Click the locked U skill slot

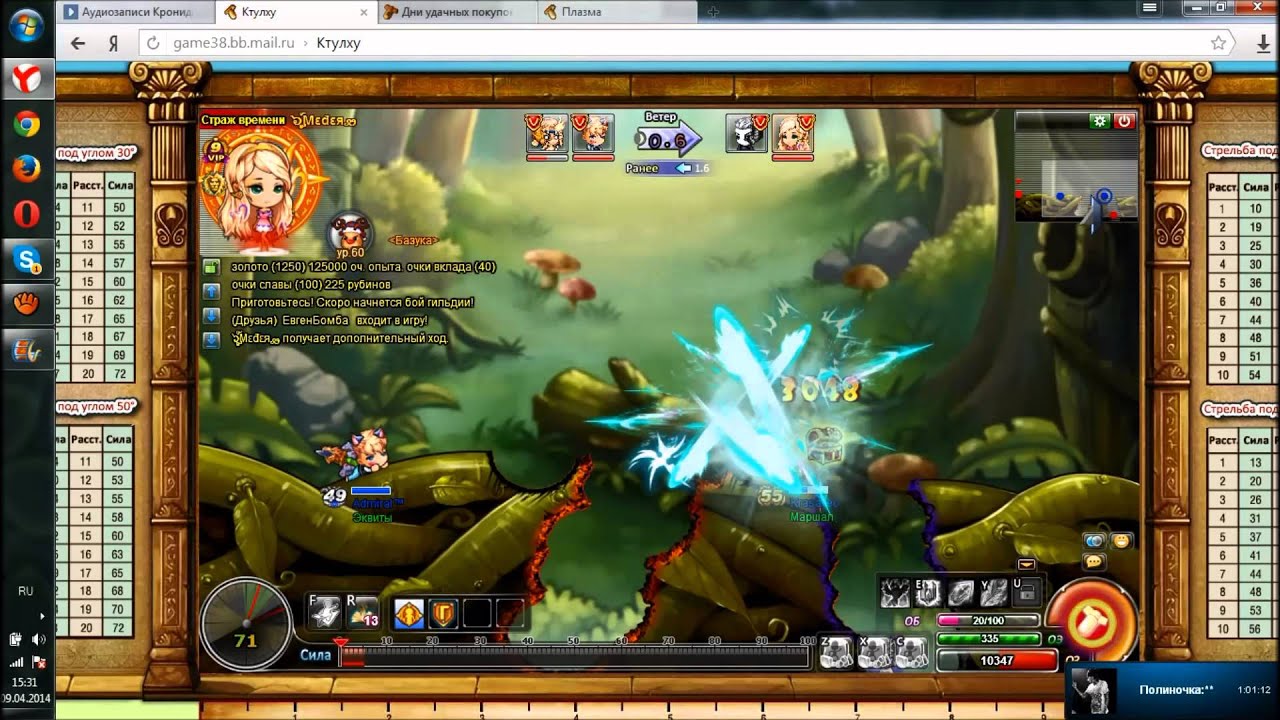[x=1026, y=593]
